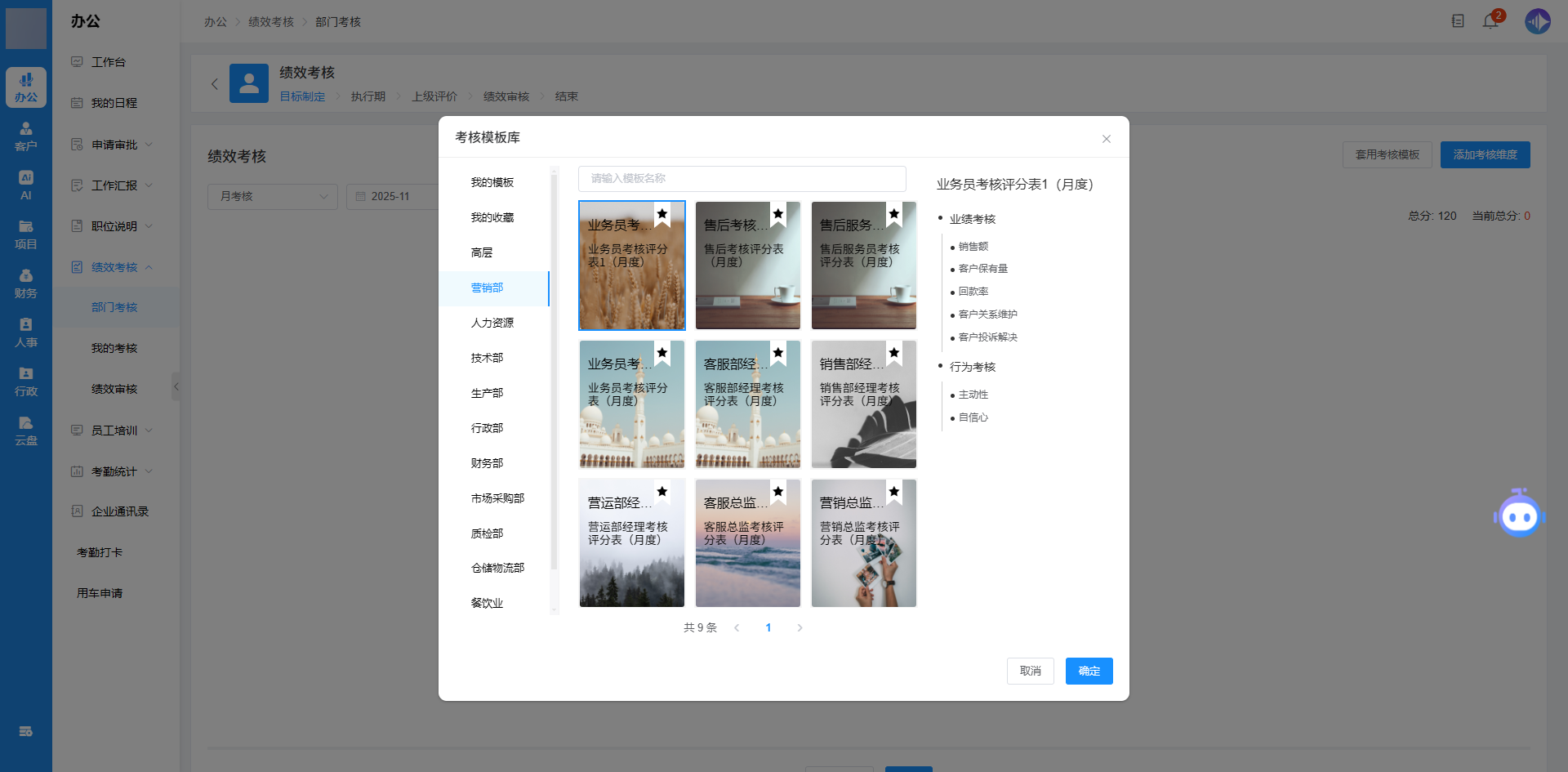Select 我的收藏 in template categories

click(x=492, y=217)
